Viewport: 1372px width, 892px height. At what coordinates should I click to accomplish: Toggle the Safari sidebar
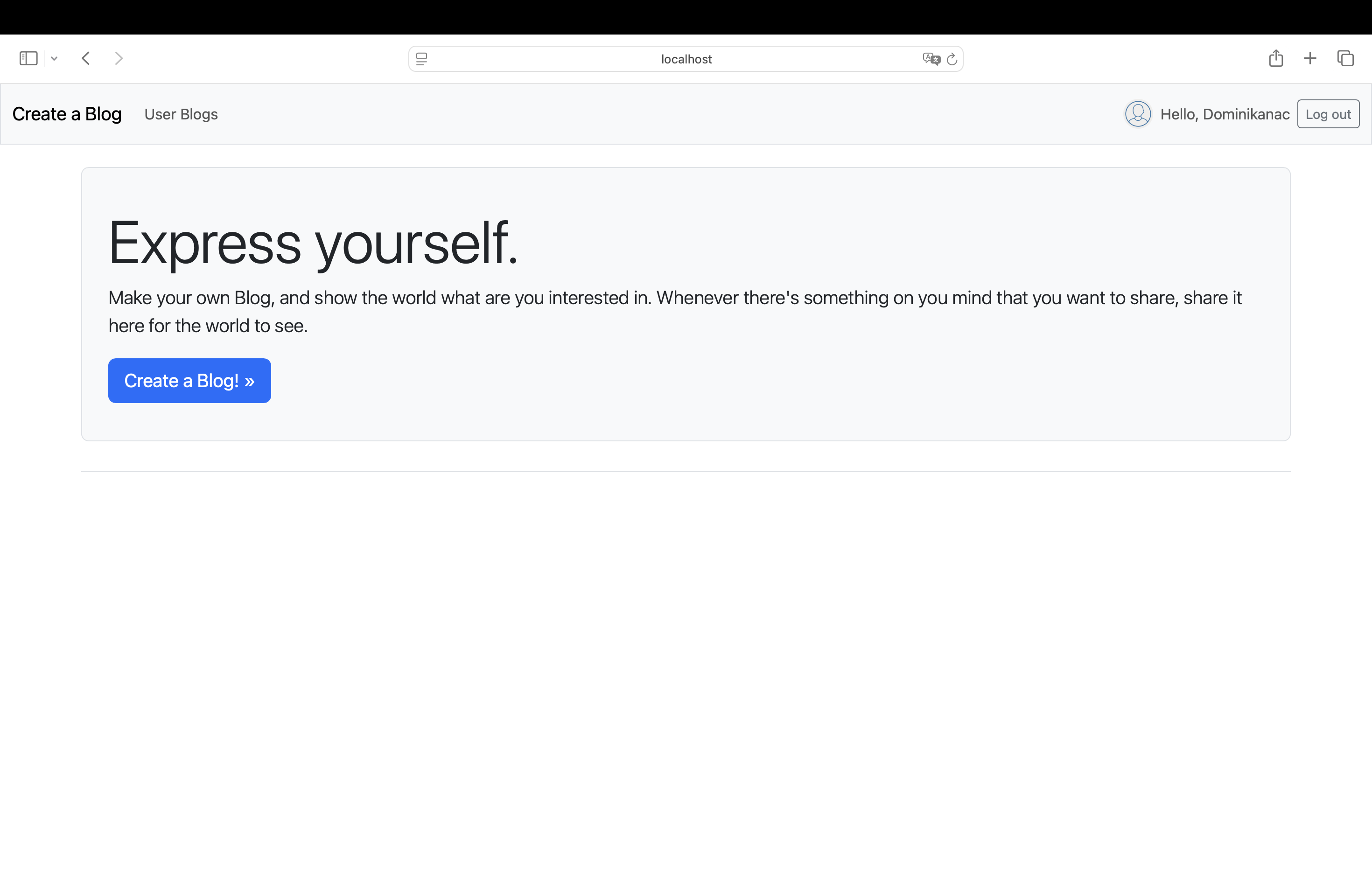point(28,58)
